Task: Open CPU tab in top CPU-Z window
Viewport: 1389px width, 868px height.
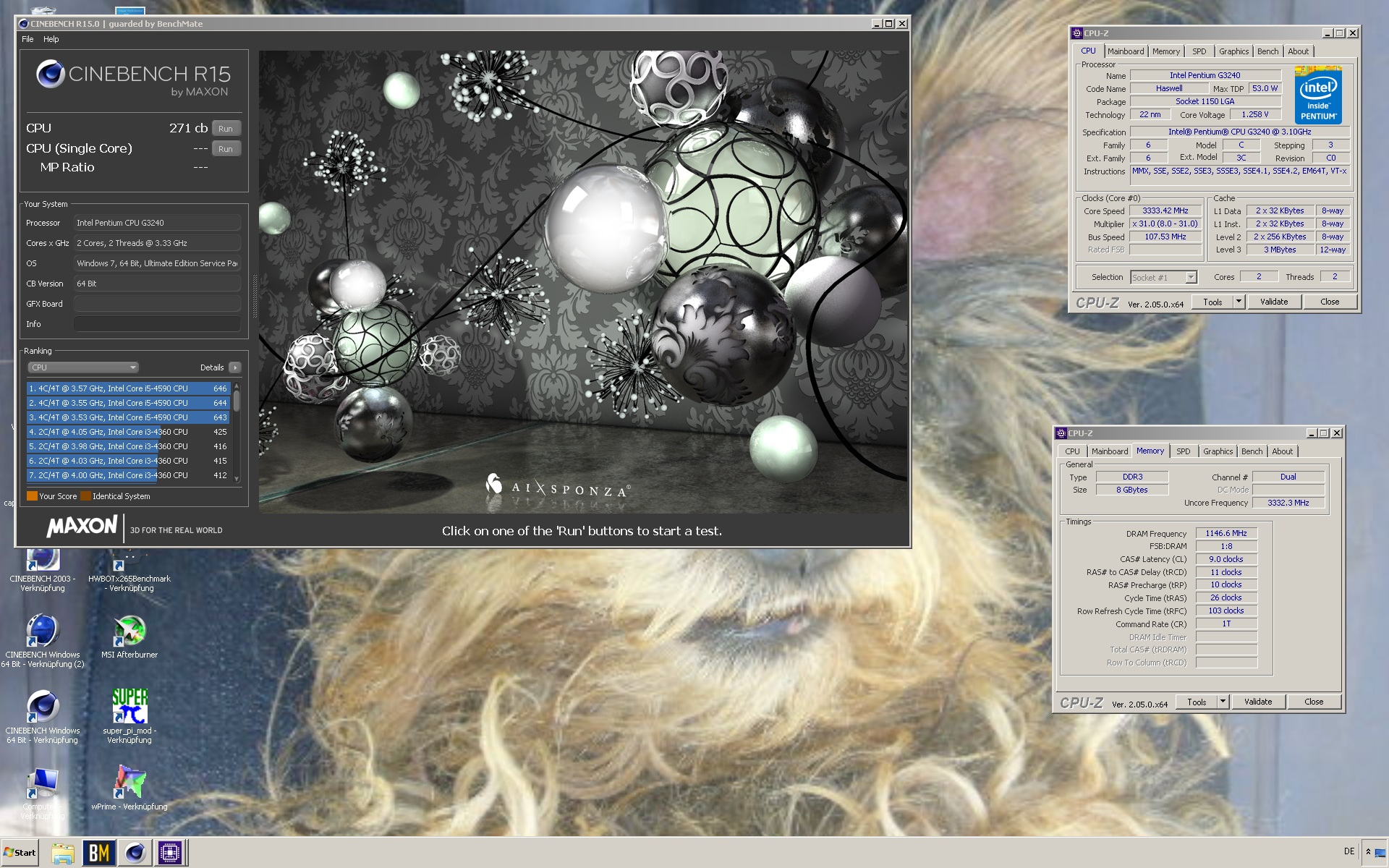Action: pyautogui.click(x=1088, y=51)
